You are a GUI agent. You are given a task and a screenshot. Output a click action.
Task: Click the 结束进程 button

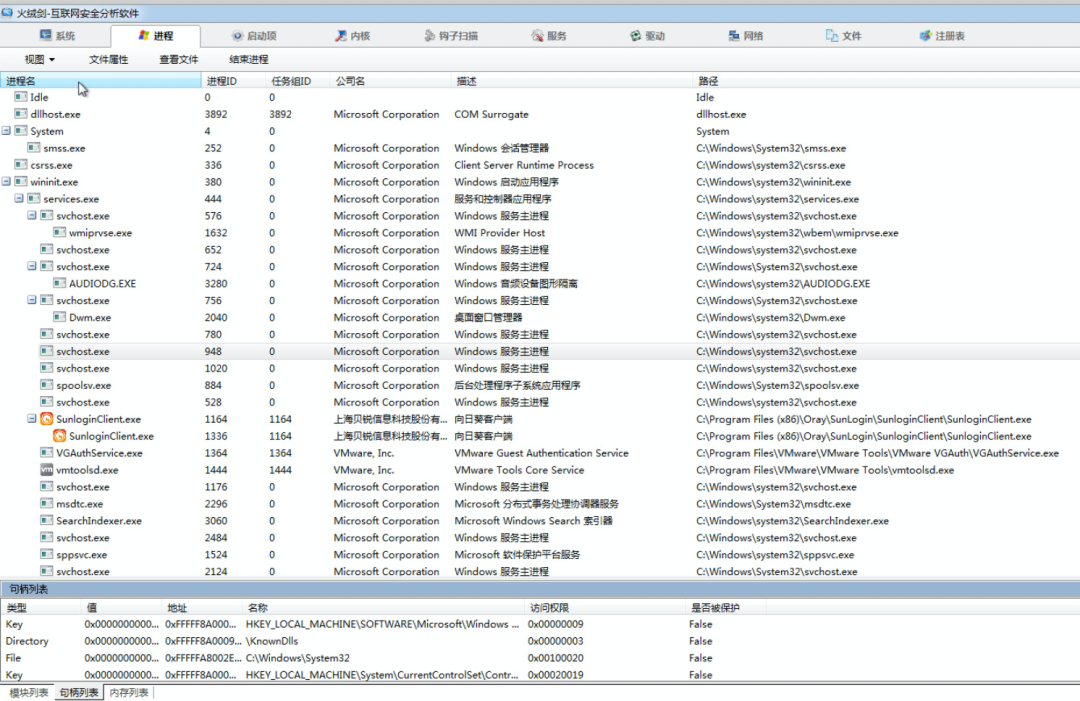(x=249, y=59)
